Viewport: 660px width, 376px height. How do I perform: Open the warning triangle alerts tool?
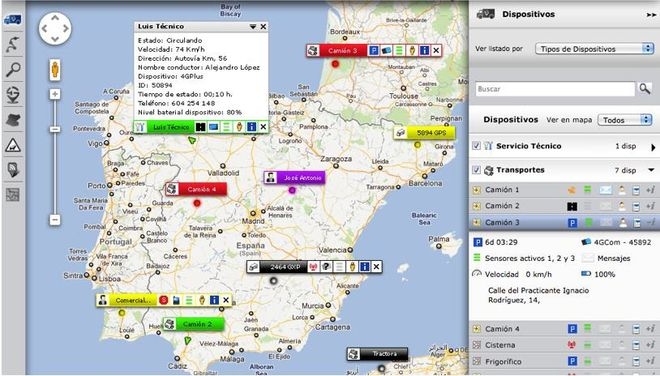[x=13, y=145]
